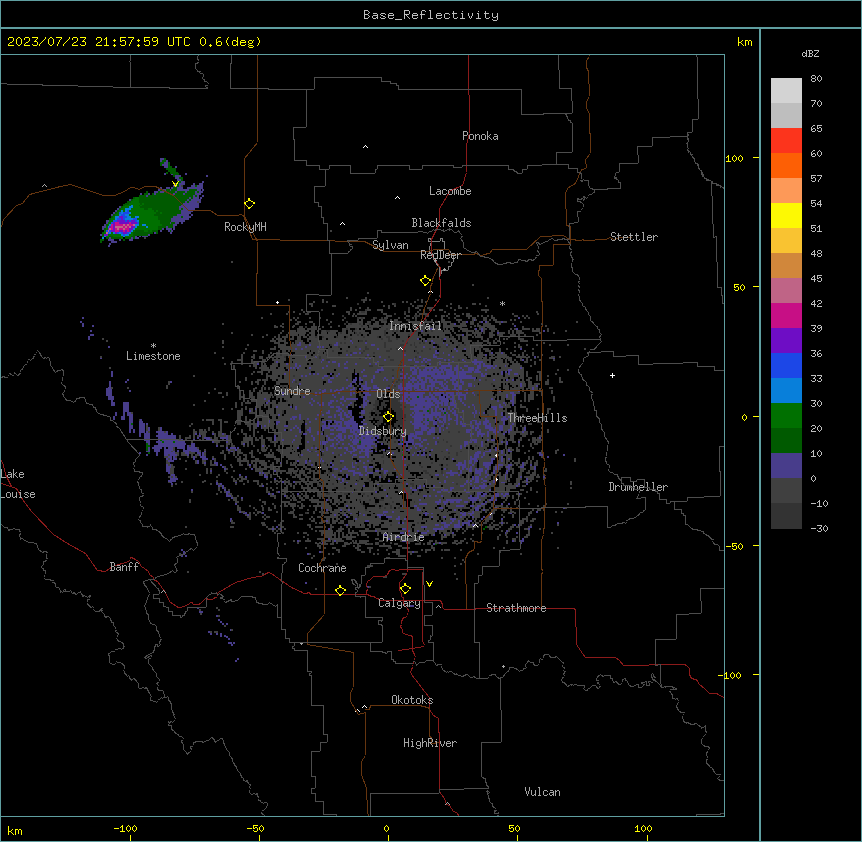Click the ThreeHills label
This screenshot has width=862, height=842.
coord(537,418)
